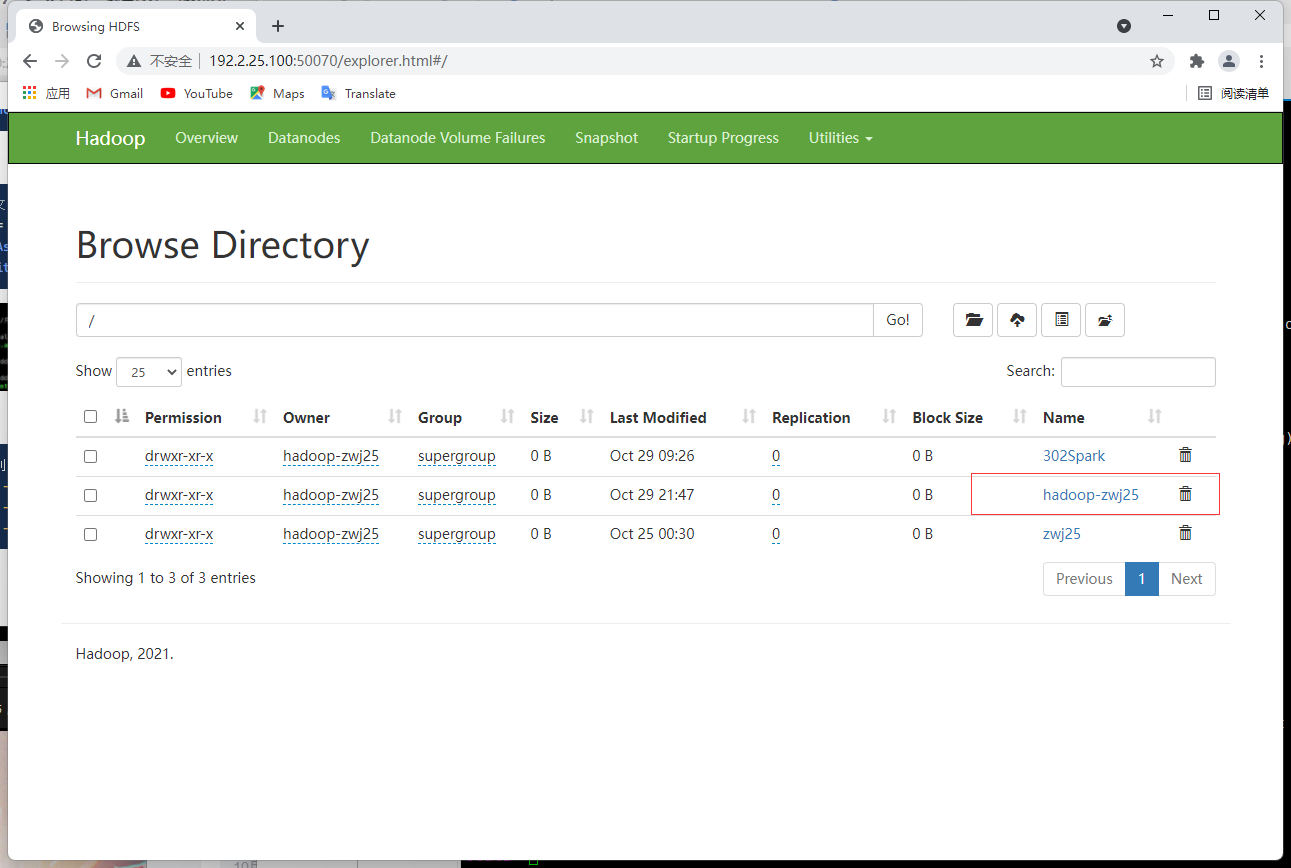Click the Hadoop brand link
The image size is (1291, 868).
click(x=110, y=138)
